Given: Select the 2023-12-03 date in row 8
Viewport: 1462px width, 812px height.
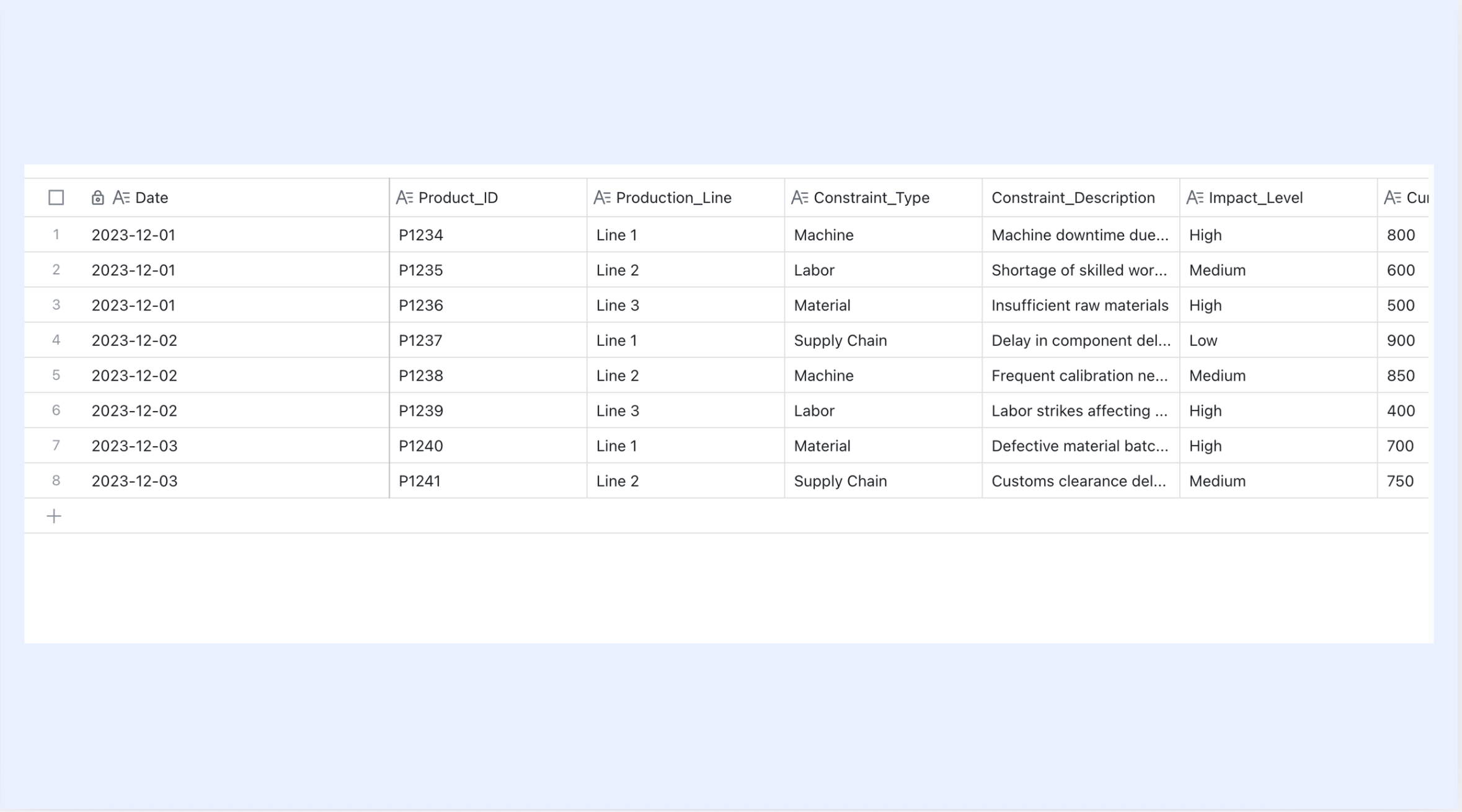Looking at the screenshot, I should [x=135, y=481].
